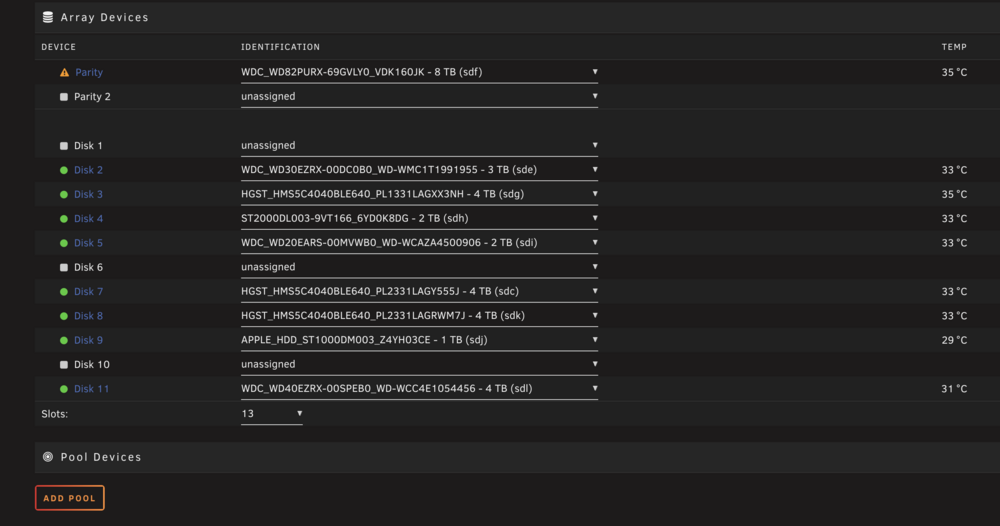Click the green status dot for Disk 3
This screenshot has width=1000, height=526.
click(64, 194)
